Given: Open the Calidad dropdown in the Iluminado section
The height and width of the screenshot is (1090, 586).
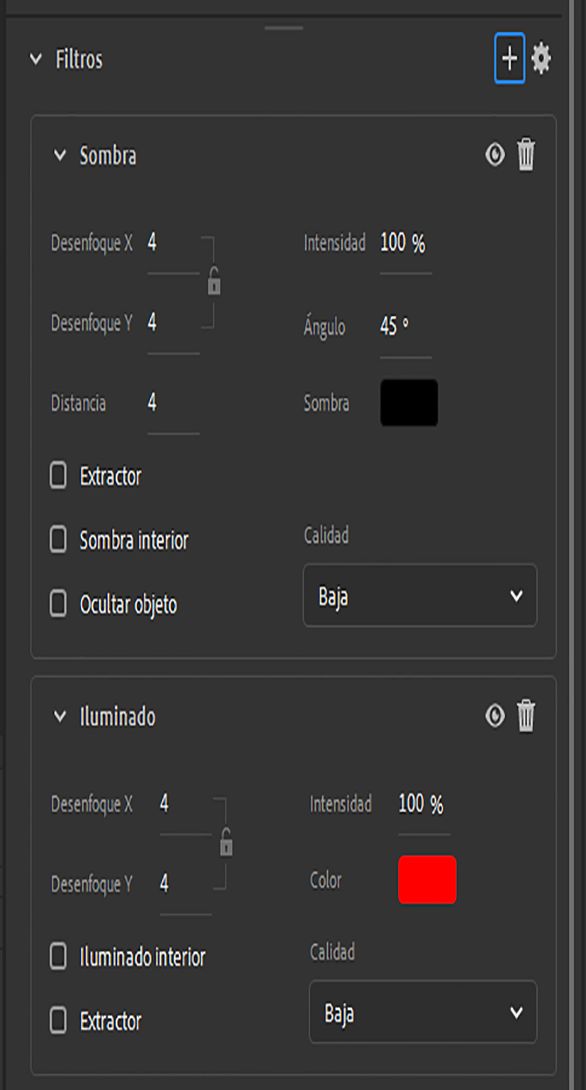Looking at the screenshot, I should click(422, 1013).
